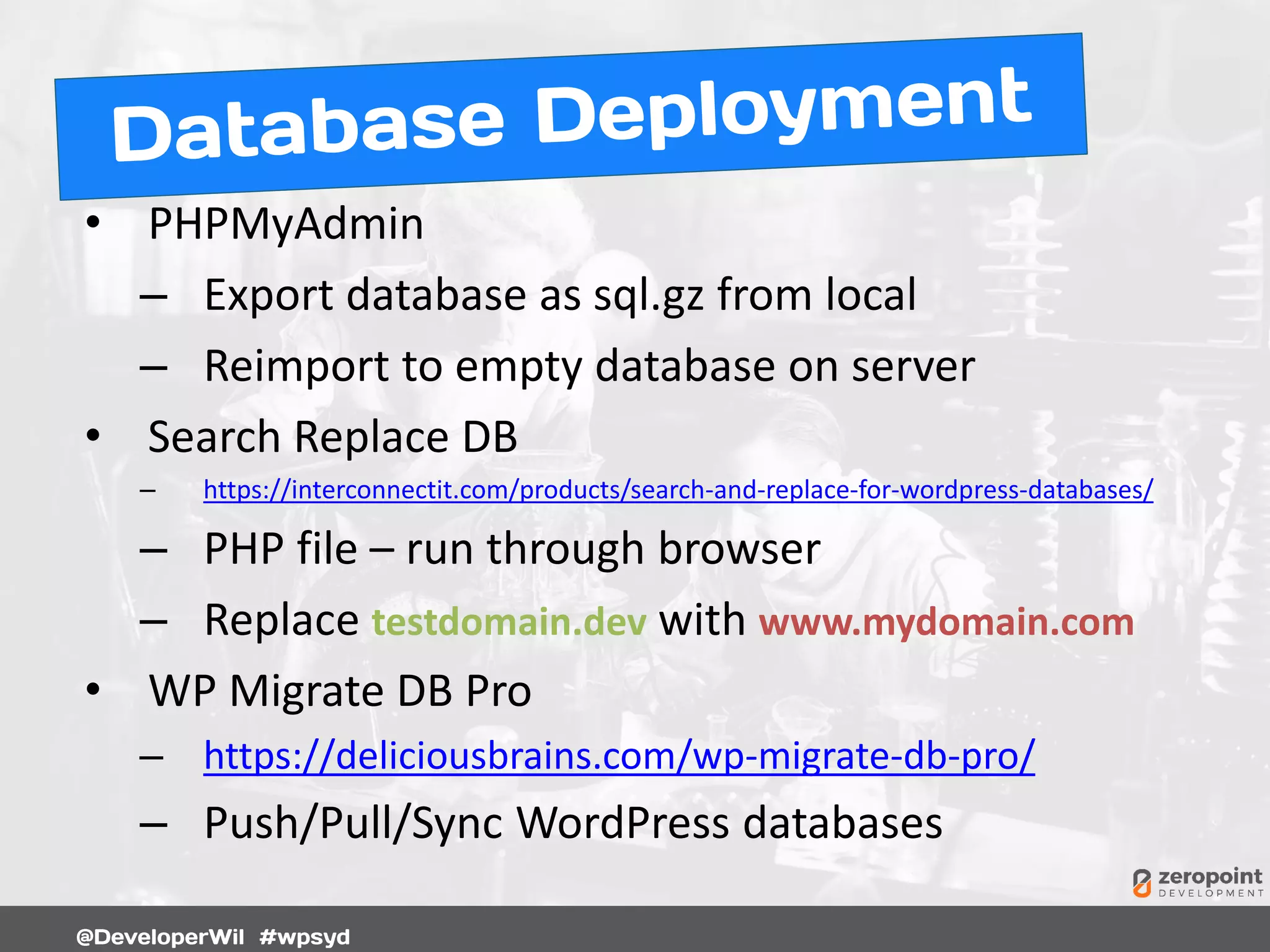Open the interconnectit.com search-and-replace link
The image size is (1270, 952).
678,490
